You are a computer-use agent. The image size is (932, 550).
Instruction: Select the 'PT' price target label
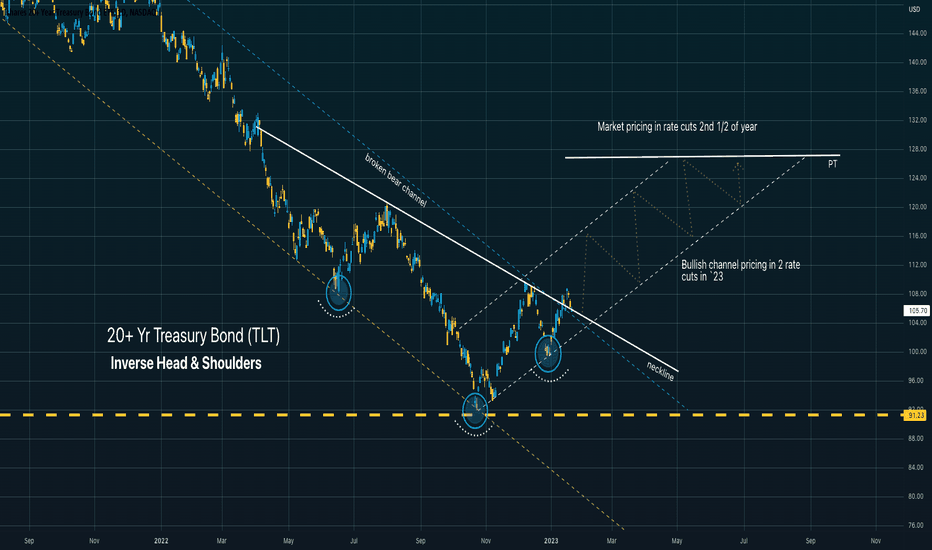[x=833, y=164]
